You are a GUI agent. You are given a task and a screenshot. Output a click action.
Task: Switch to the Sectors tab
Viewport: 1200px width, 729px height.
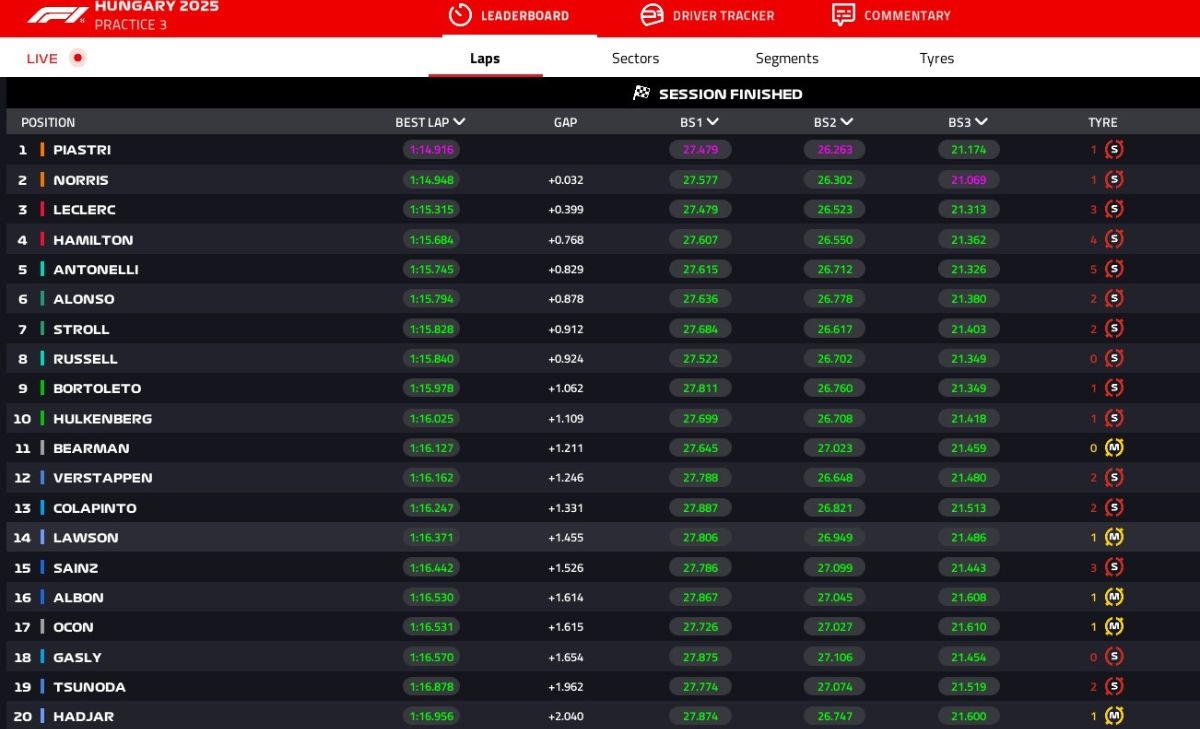coord(635,58)
